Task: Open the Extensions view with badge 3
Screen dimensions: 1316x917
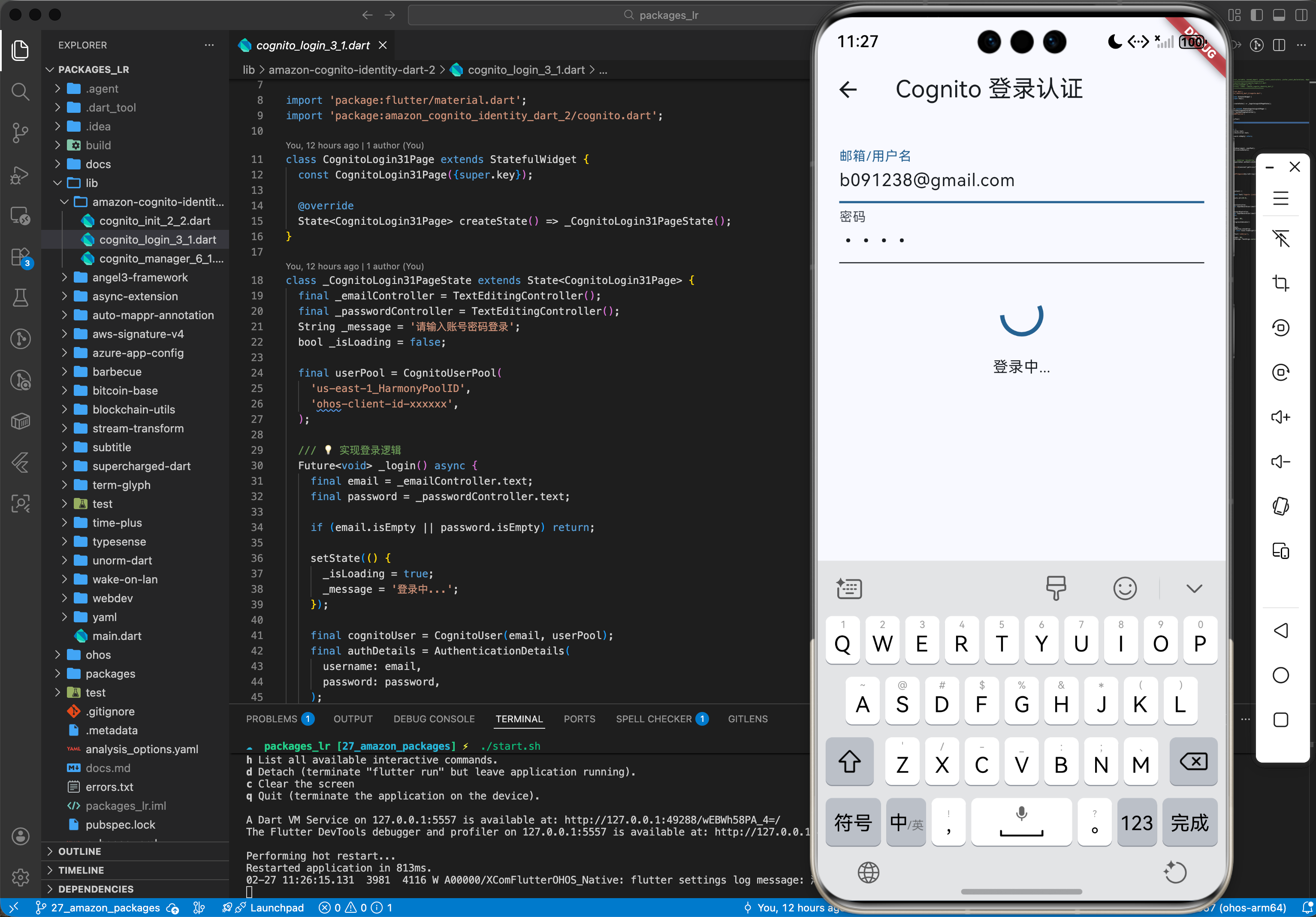Action: click(21, 257)
